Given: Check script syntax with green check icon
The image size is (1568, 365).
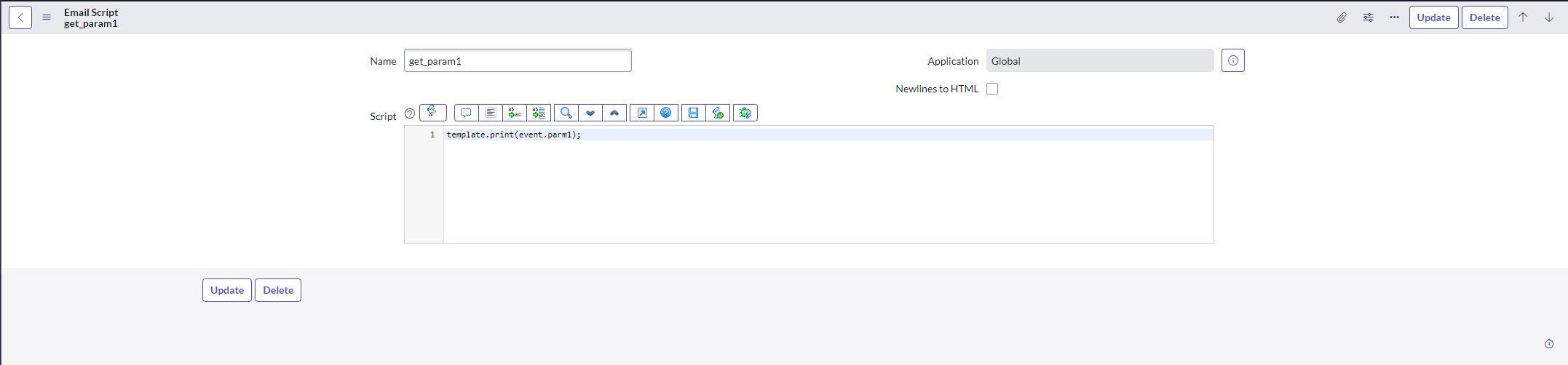Looking at the screenshot, I should (x=718, y=113).
